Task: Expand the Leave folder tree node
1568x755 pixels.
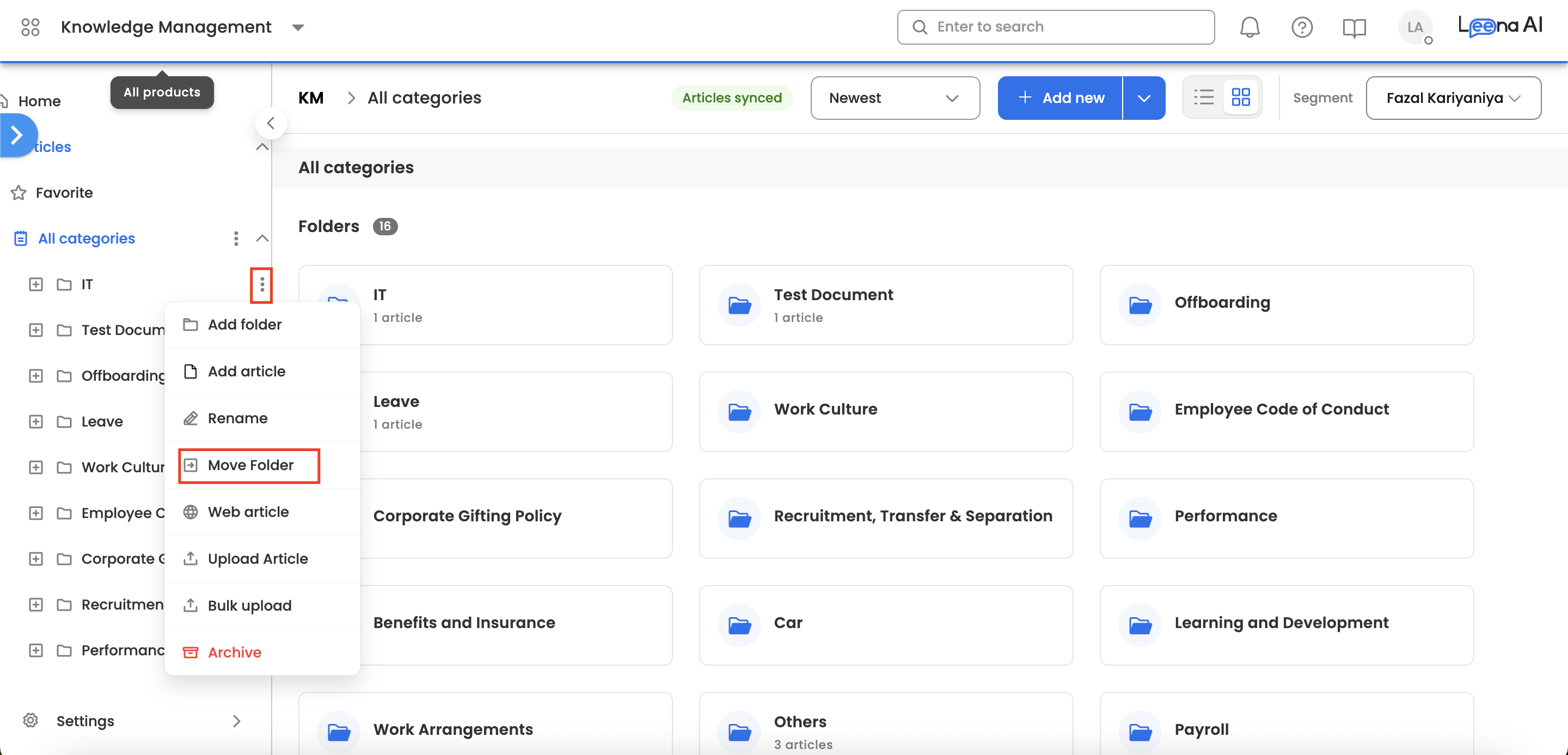Action: pyautogui.click(x=36, y=421)
